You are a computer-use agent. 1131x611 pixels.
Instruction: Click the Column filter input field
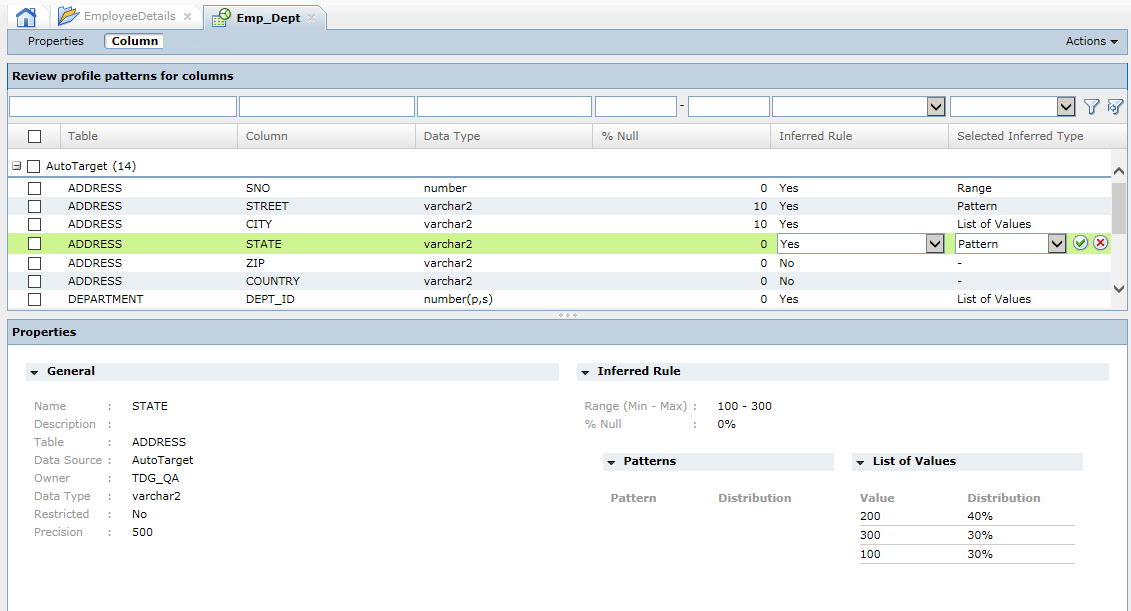pos(327,107)
